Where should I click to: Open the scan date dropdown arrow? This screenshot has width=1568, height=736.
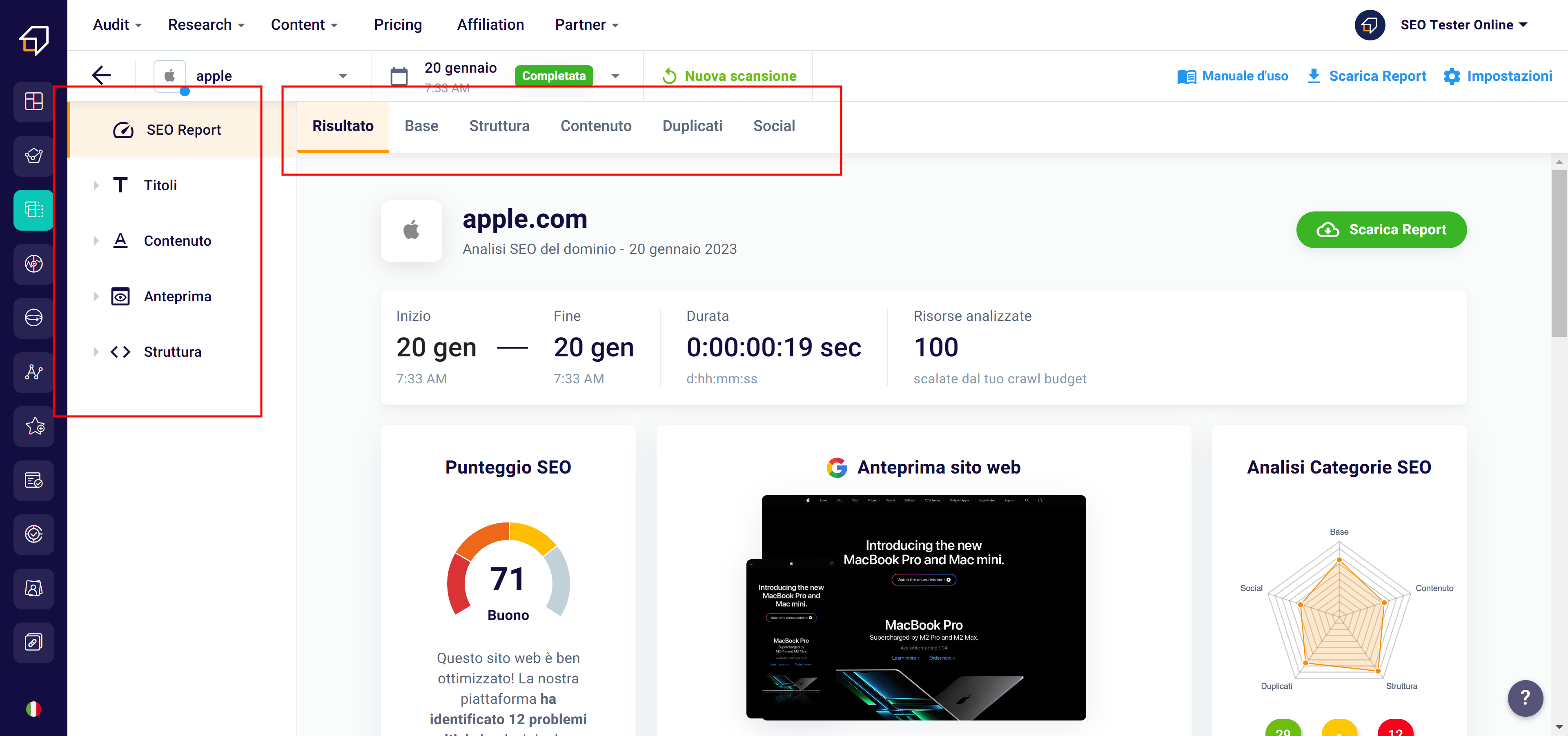pyautogui.click(x=615, y=76)
